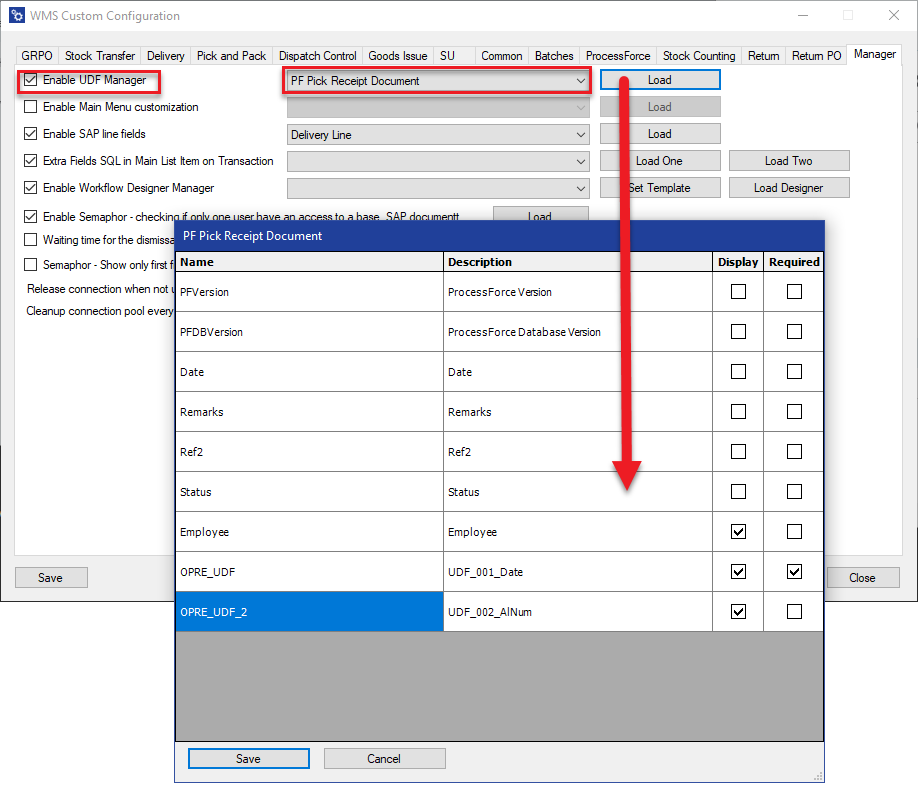
Task: Click the Load Designer button
Action: (x=788, y=188)
